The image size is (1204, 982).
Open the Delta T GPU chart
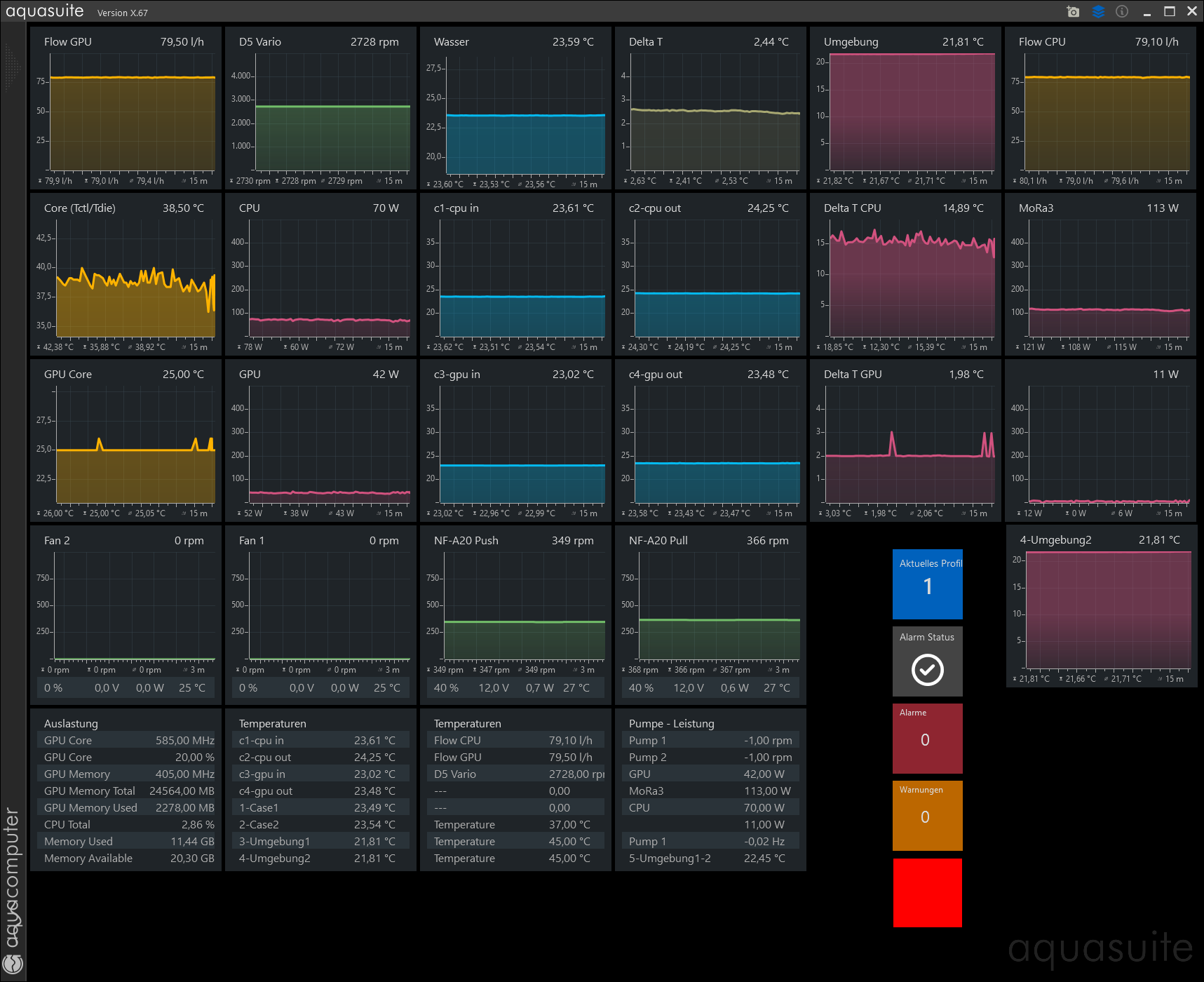(905, 440)
